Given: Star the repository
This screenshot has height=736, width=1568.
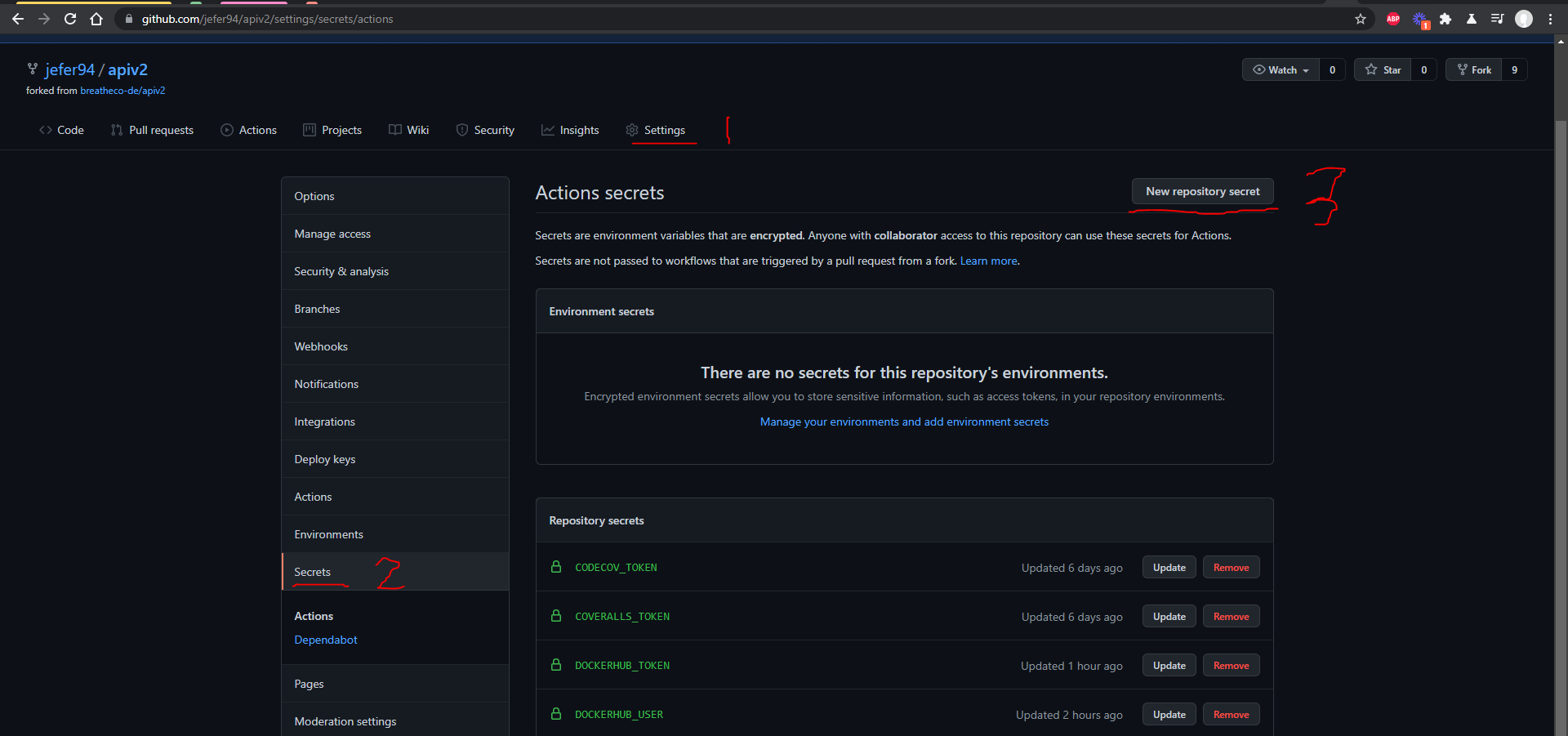Looking at the screenshot, I should (1383, 69).
